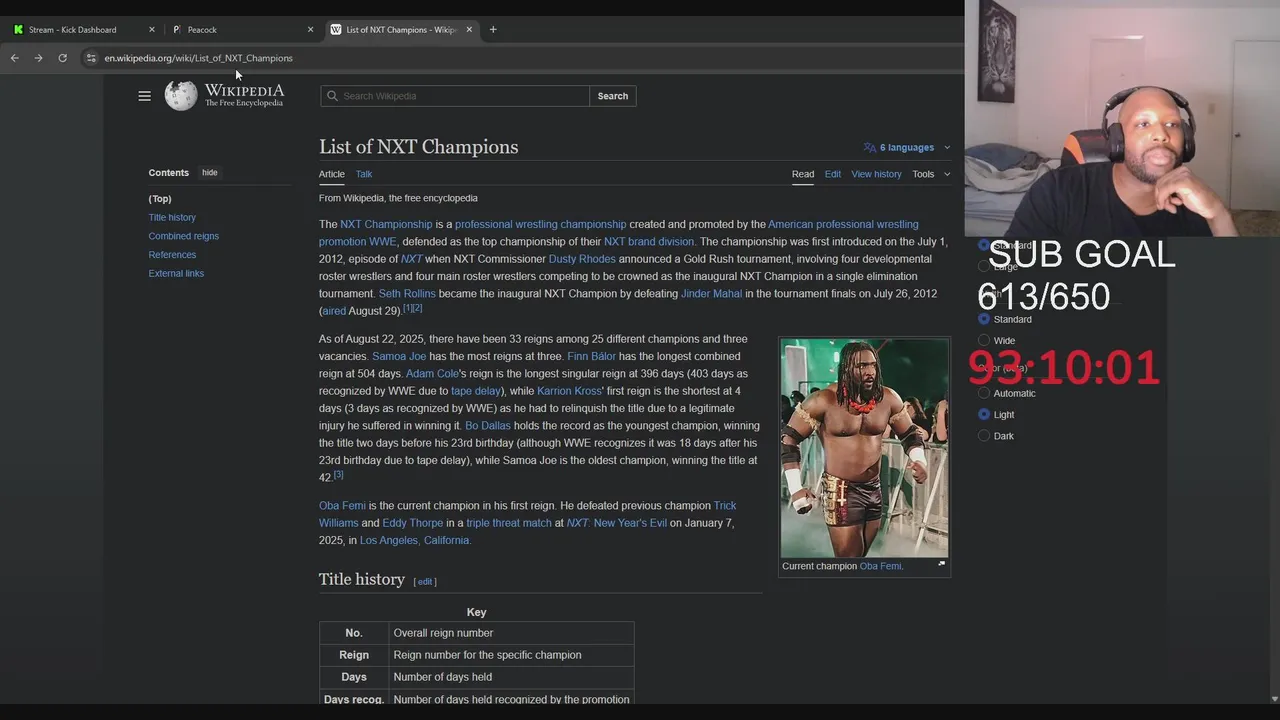Select Standard width radio button
Screen dimensions: 1280x720
[984, 319]
